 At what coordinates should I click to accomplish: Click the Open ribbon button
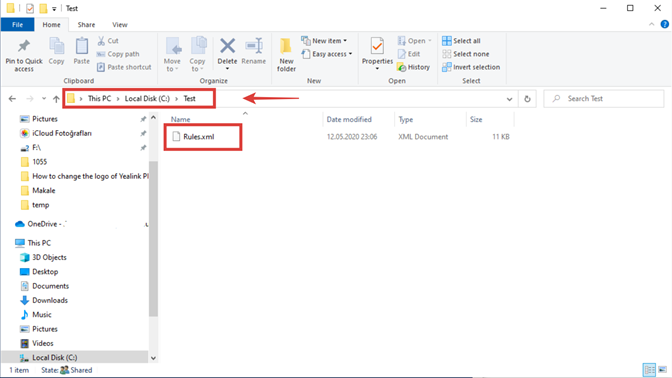pos(414,41)
